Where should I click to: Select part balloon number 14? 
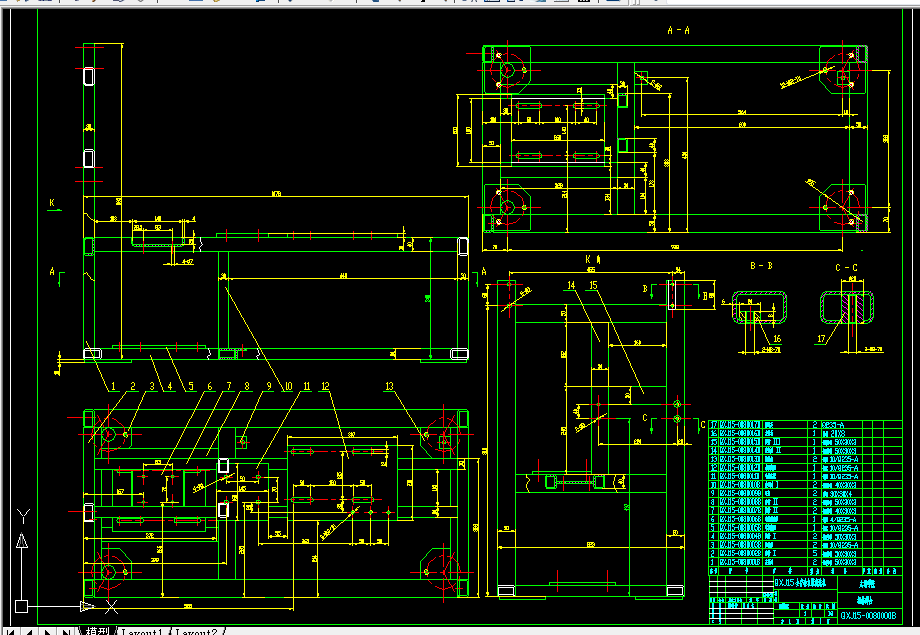tap(571, 285)
